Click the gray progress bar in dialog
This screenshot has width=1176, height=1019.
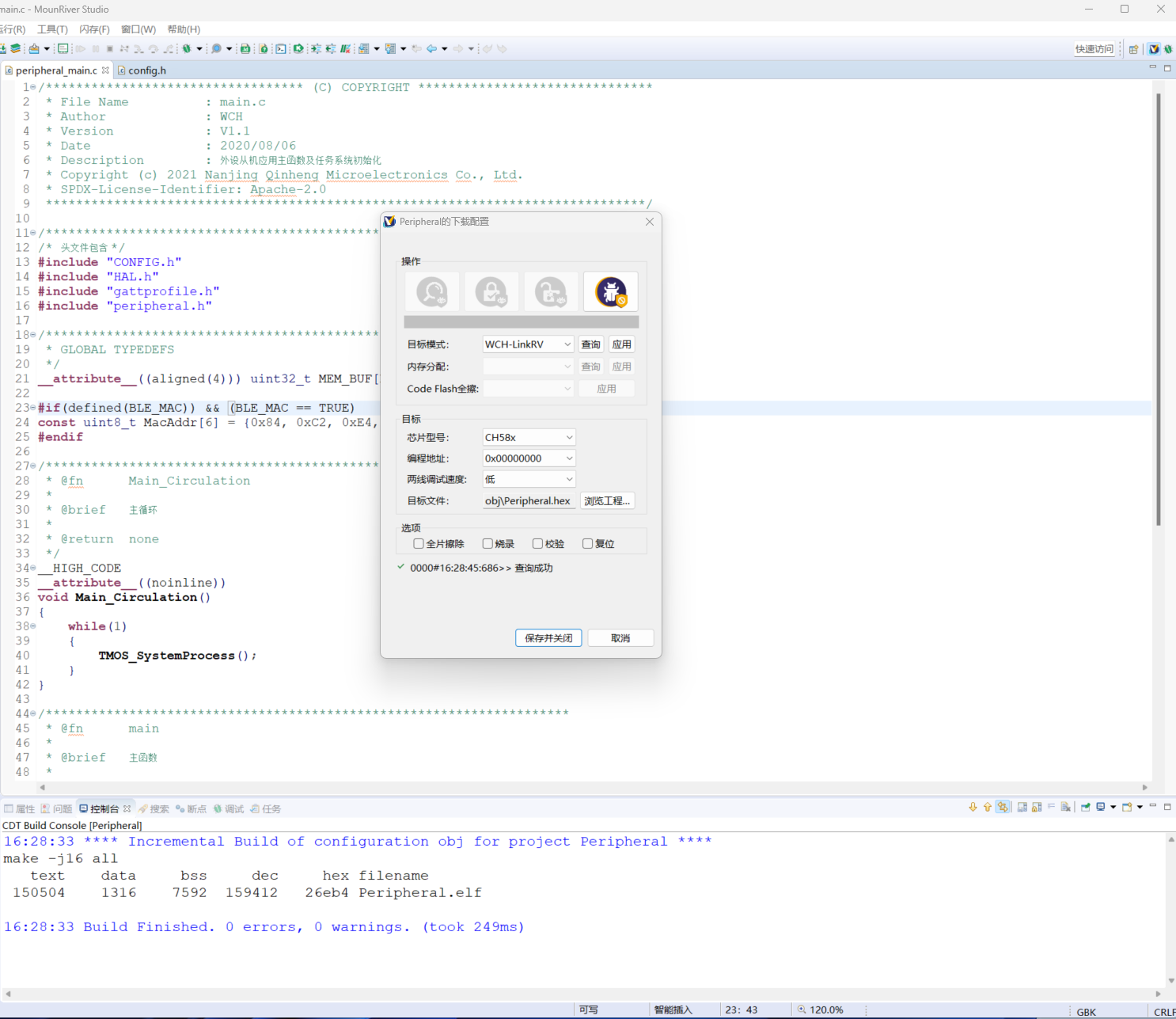point(521,322)
